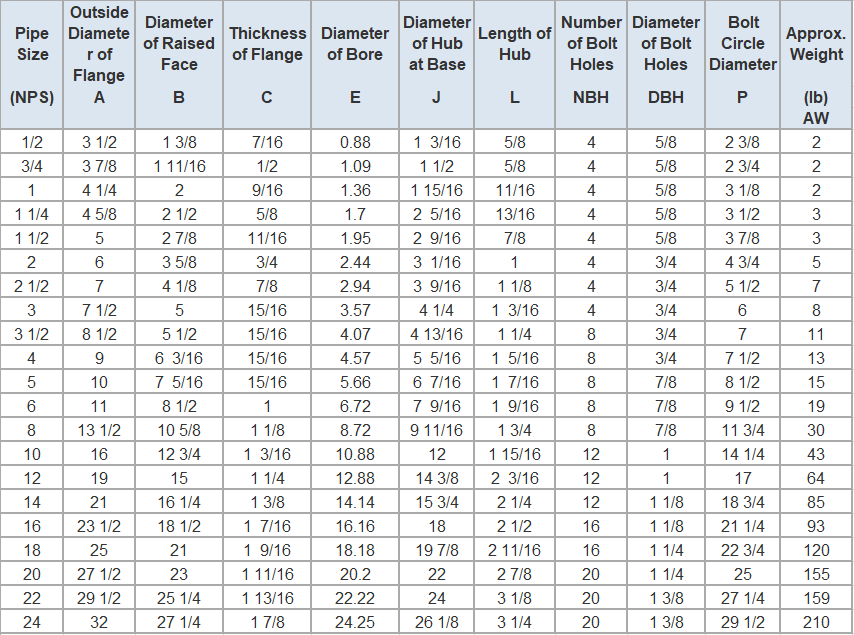Select bore diameter value 10.88
This screenshot has height=635, width=854.
click(x=355, y=454)
